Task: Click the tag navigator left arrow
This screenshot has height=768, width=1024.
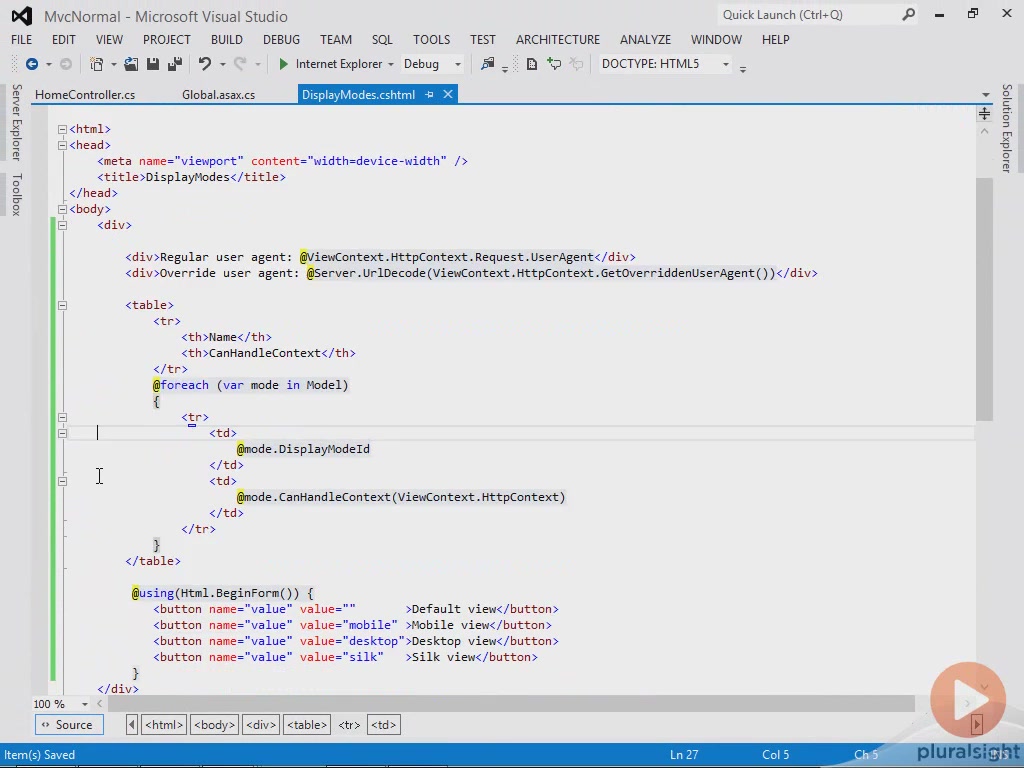Action: pos(132,725)
